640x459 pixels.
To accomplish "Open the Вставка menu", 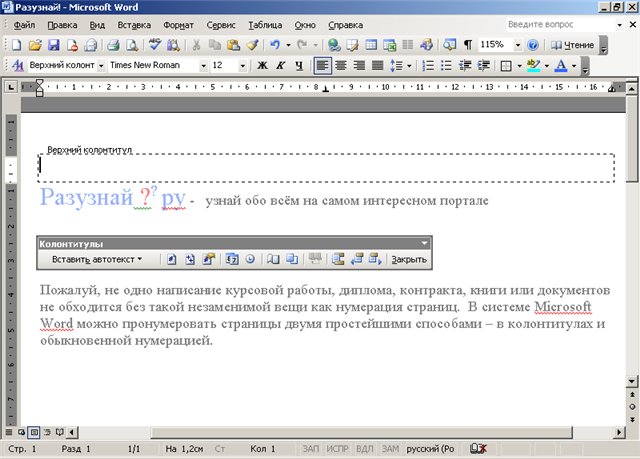I will (x=134, y=25).
